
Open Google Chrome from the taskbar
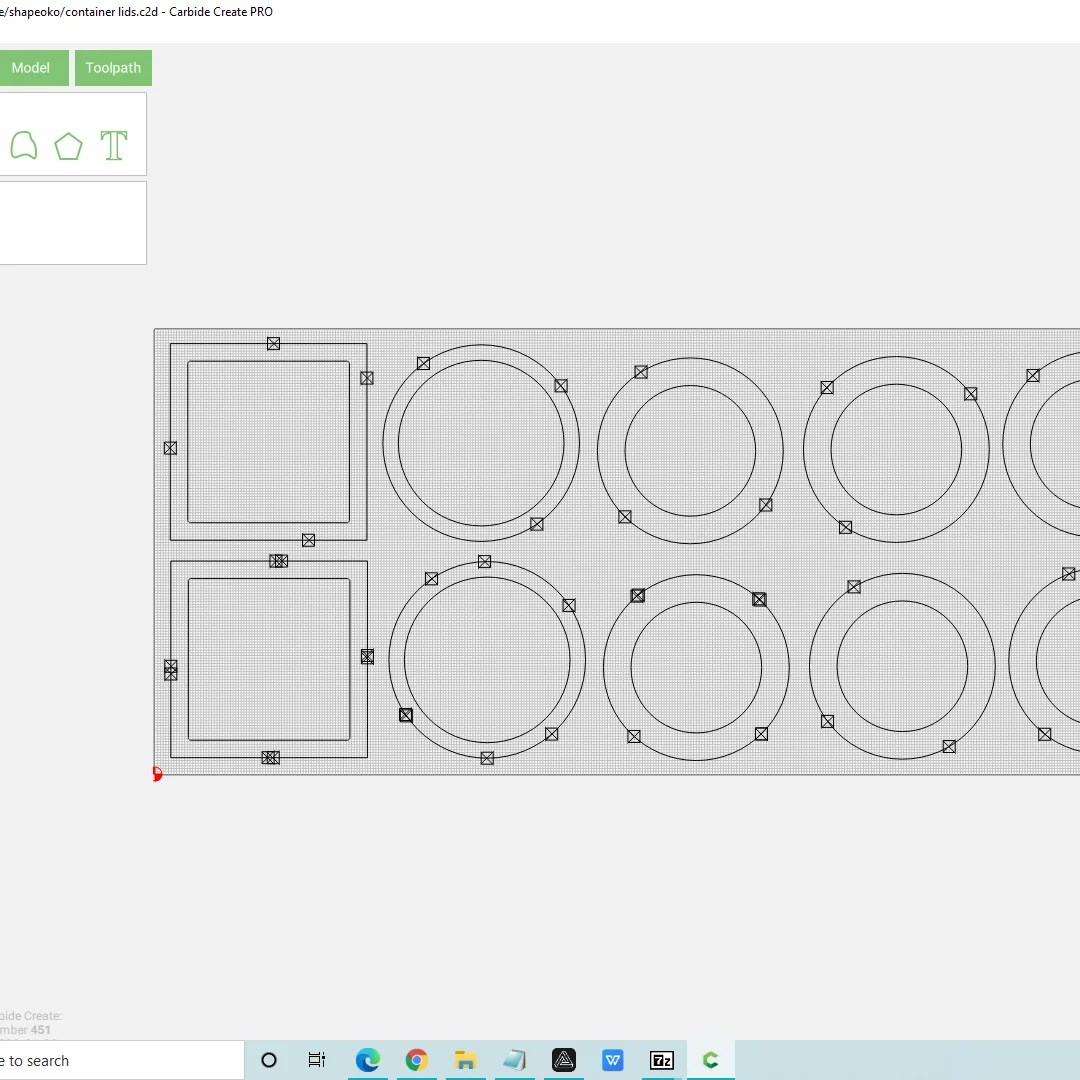click(x=416, y=1060)
